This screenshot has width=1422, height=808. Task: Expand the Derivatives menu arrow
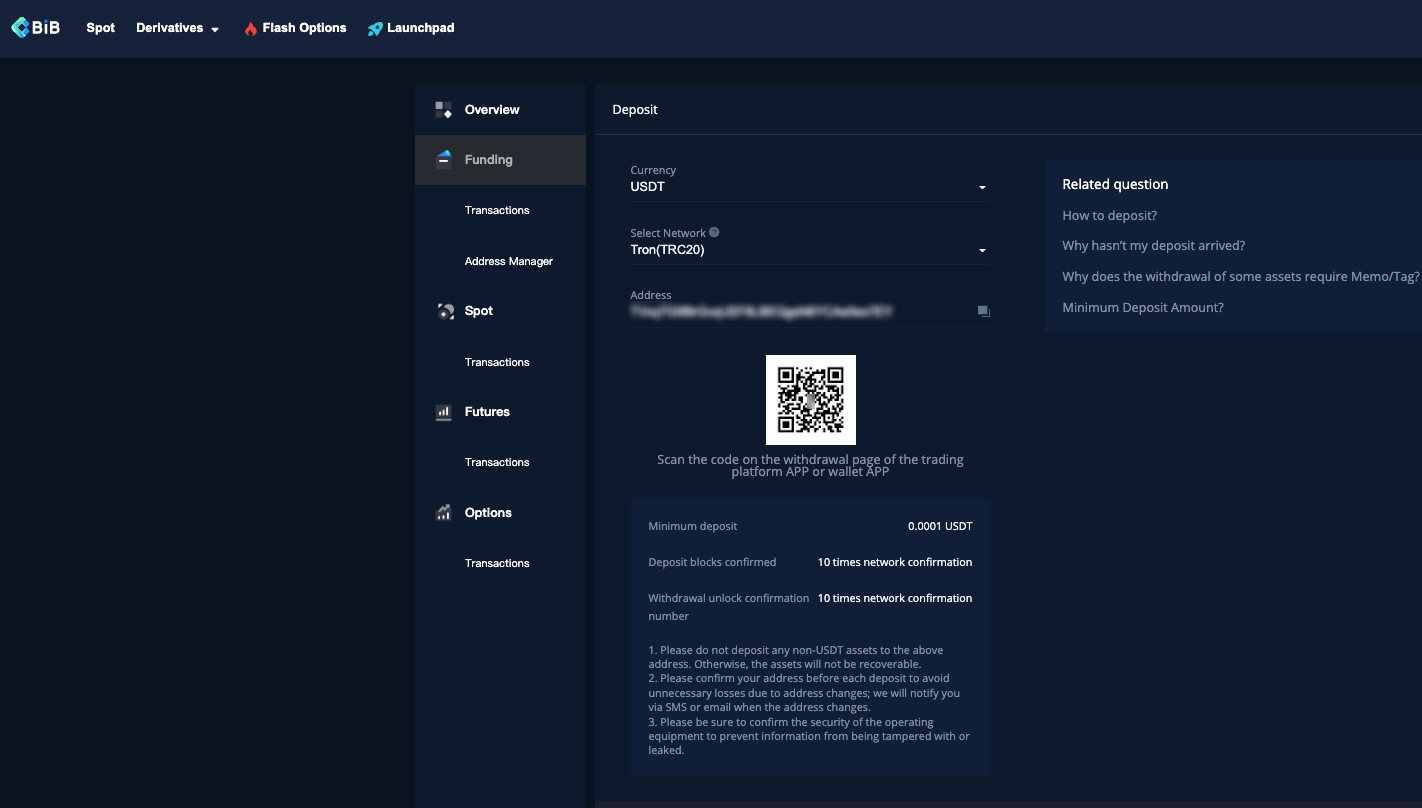[x=215, y=30]
